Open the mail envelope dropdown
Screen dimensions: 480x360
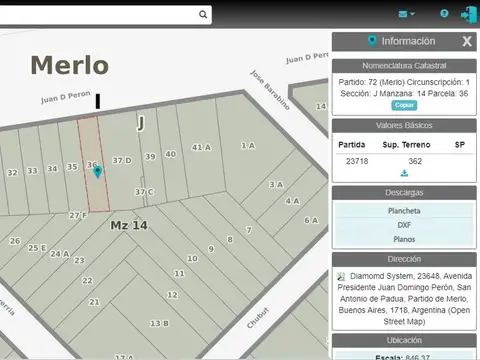click(x=406, y=14)
